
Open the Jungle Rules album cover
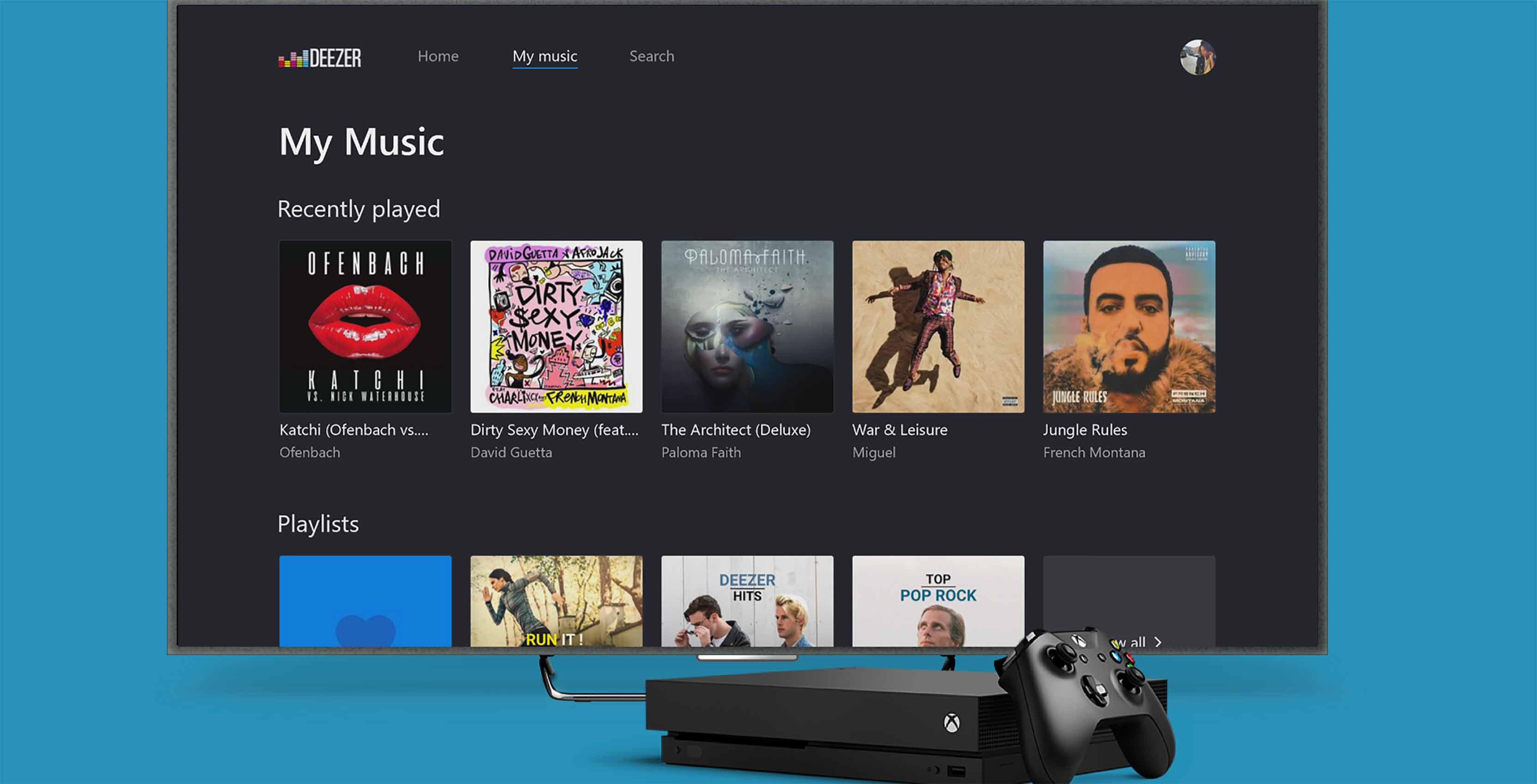pyautogui.click(x=1128, y=327)
